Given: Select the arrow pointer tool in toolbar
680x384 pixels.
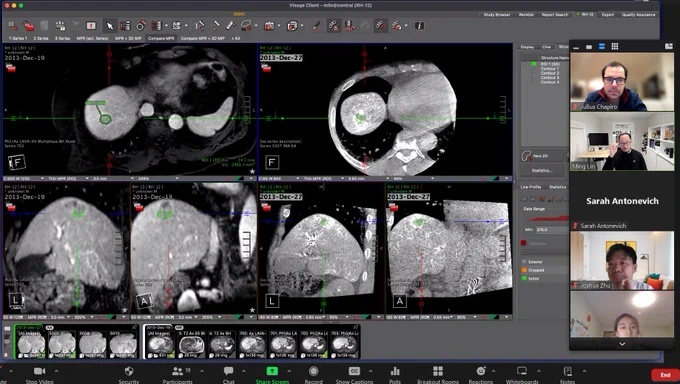Looking at the screenshot, I should coord(110,26).
